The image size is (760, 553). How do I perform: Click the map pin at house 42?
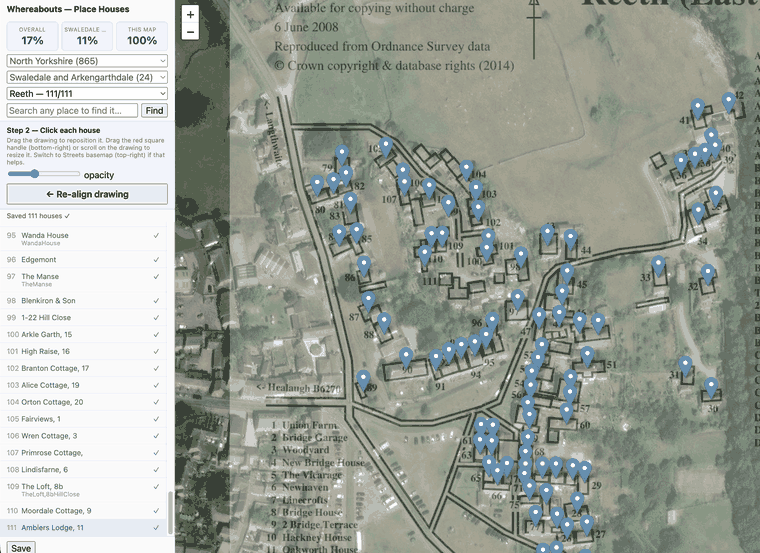(728, 103)
